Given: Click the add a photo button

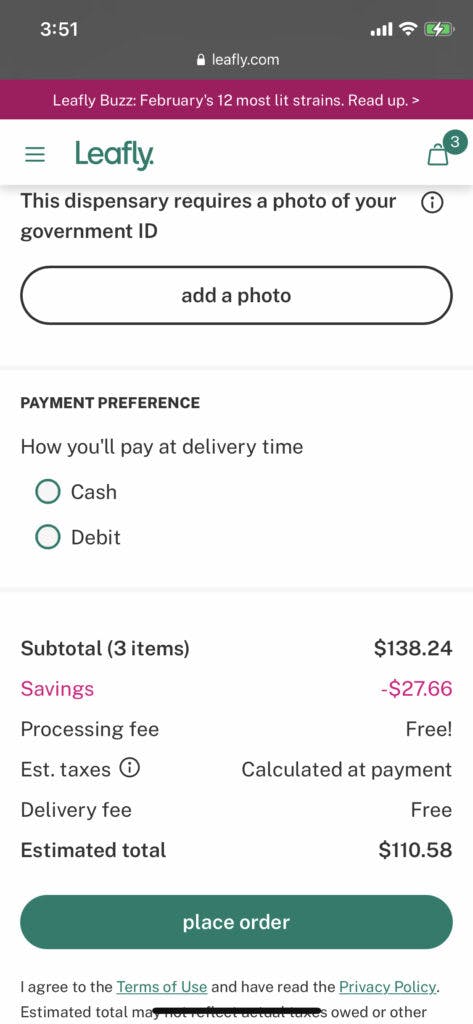Looking at the screenshot, I should [236, 295].
